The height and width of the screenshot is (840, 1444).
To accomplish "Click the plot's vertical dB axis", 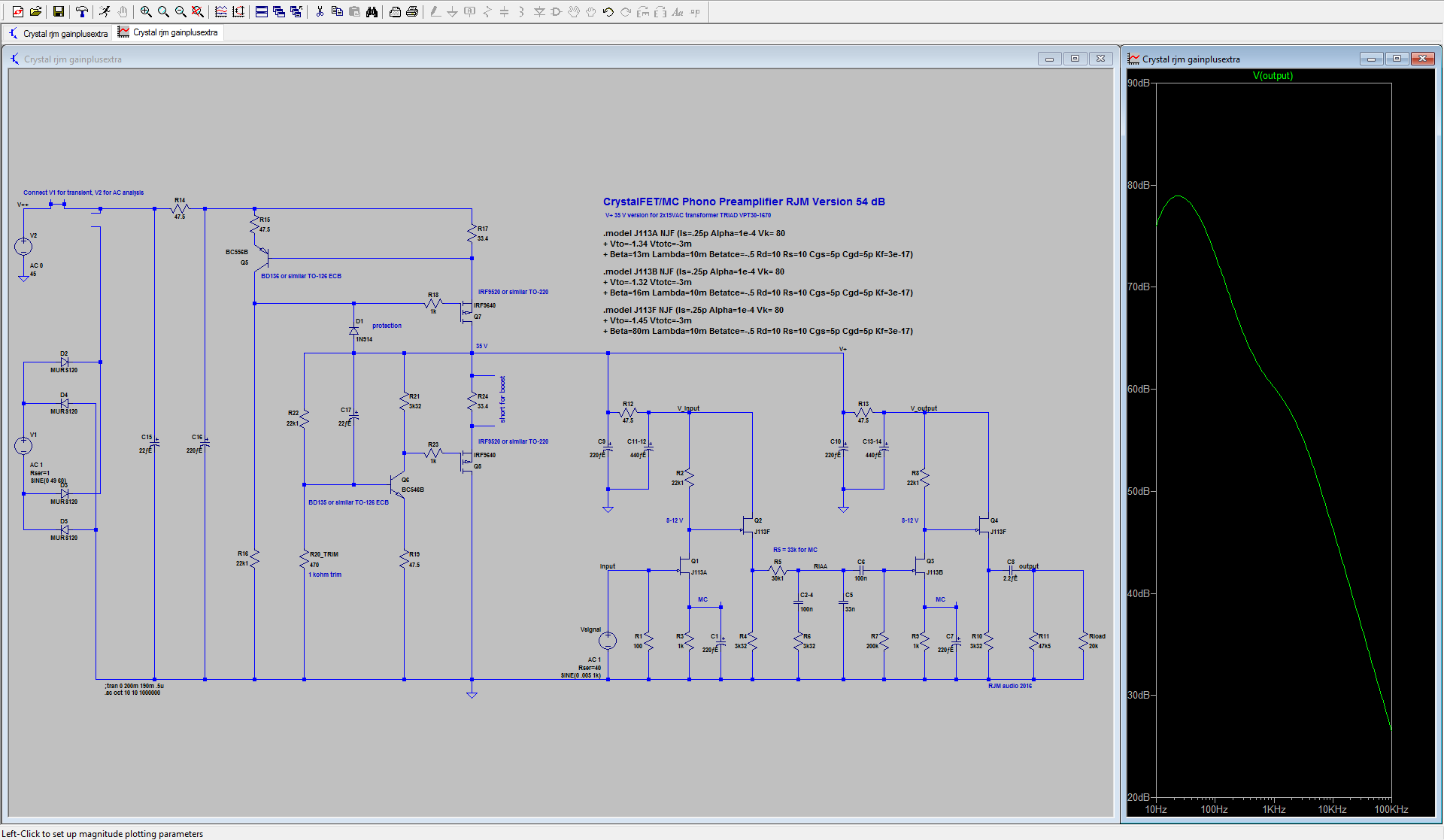I will (1141, 440).
